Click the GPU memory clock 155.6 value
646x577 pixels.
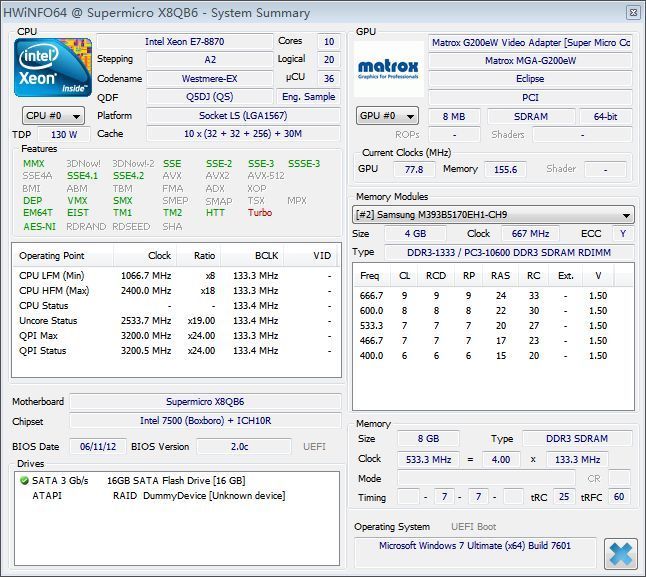point(505,170)
